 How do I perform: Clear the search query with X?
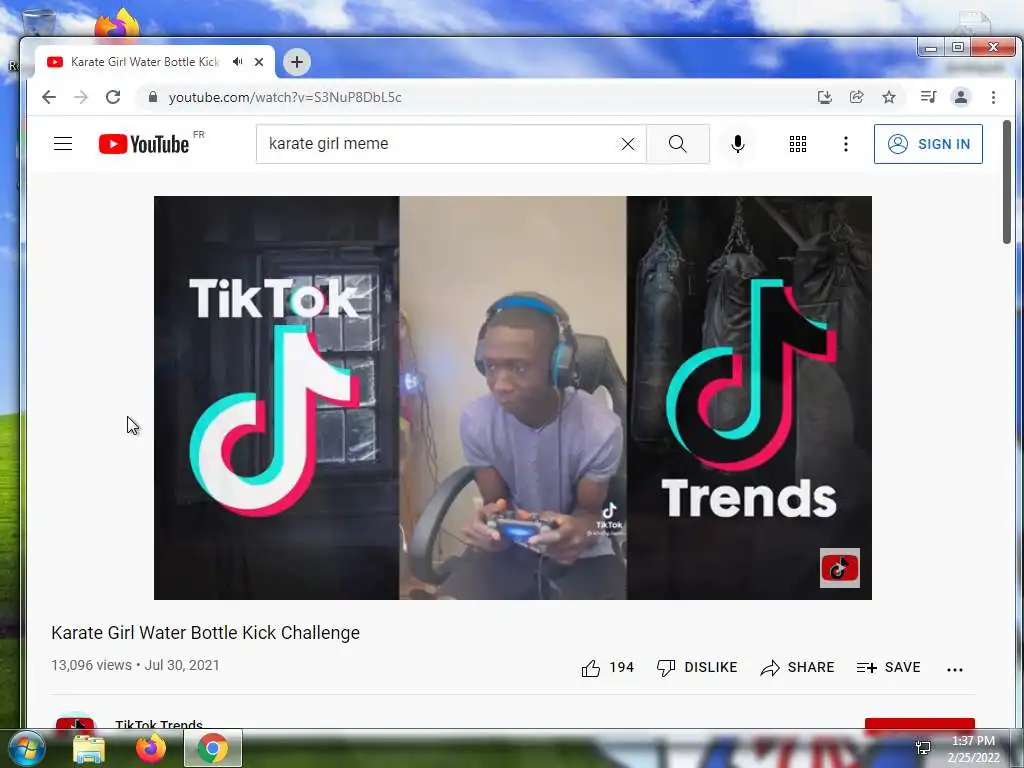(x=628, y=144)
